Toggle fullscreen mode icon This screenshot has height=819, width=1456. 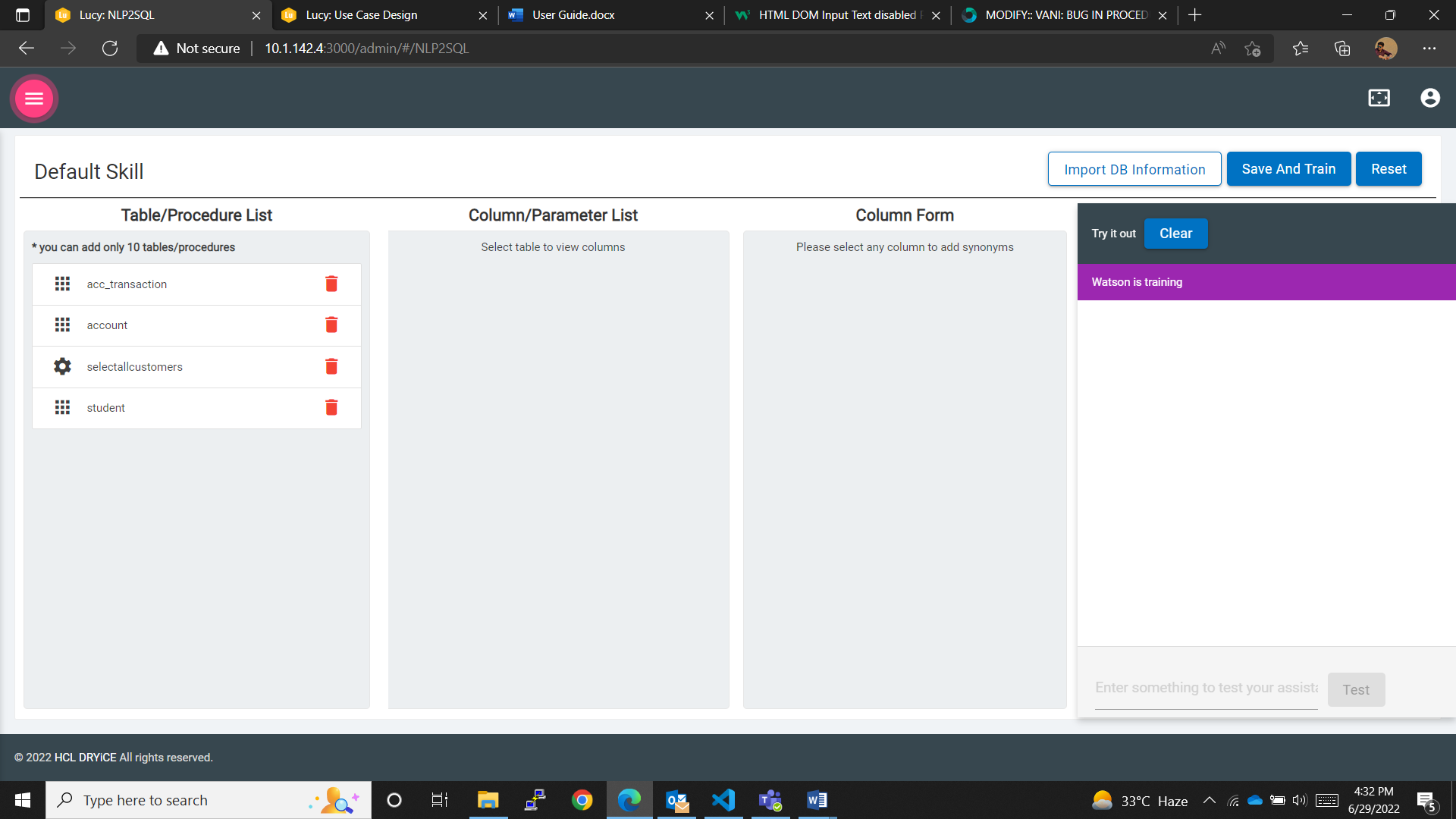(1379, 98)
